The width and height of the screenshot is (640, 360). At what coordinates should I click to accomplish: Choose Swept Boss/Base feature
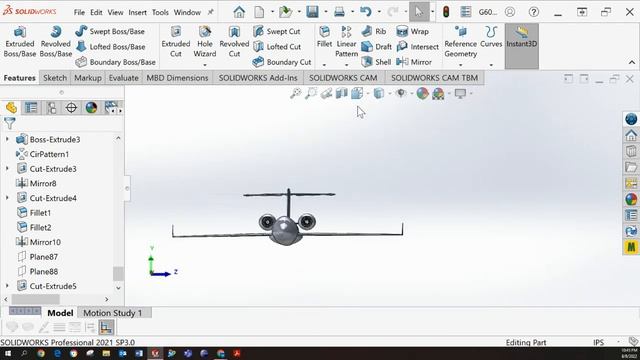coord(110,31)
